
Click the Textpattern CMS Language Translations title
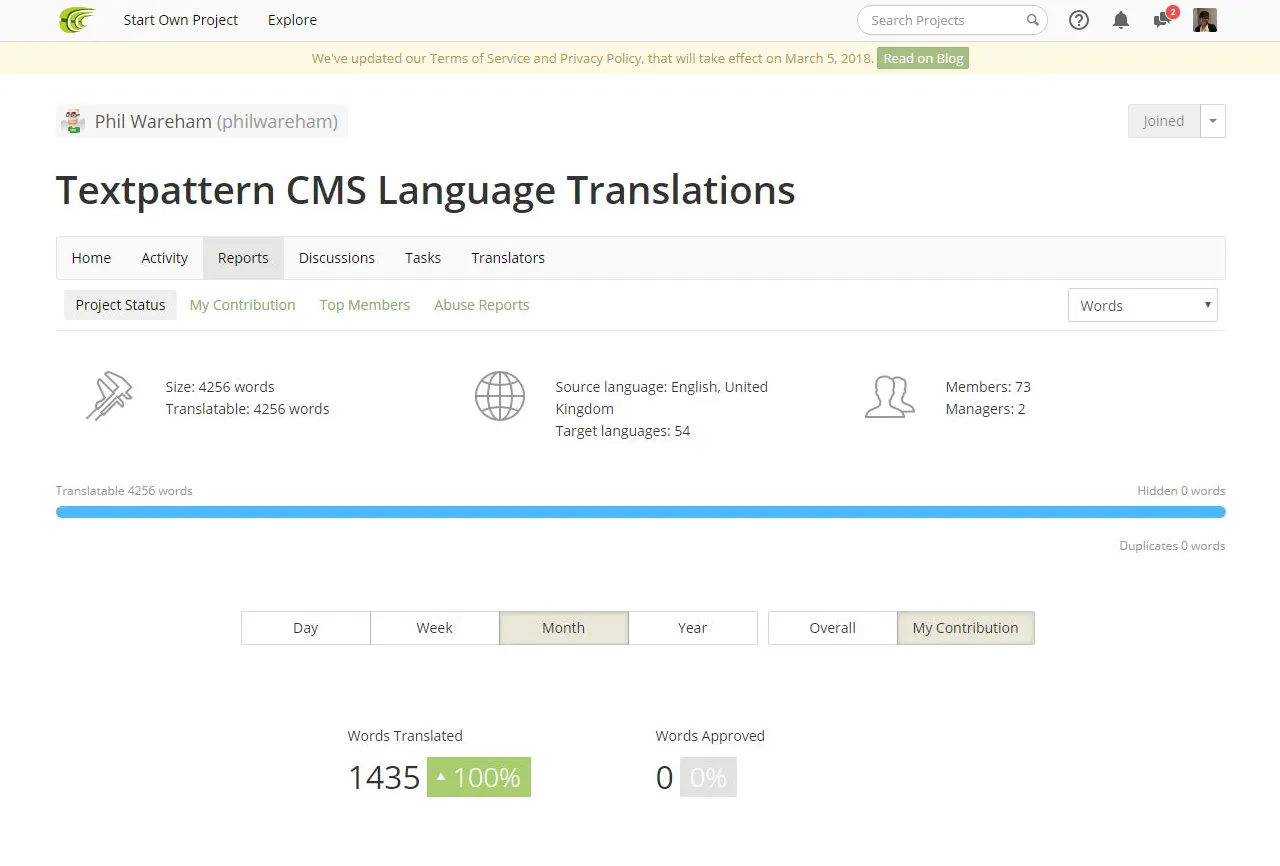426,190
